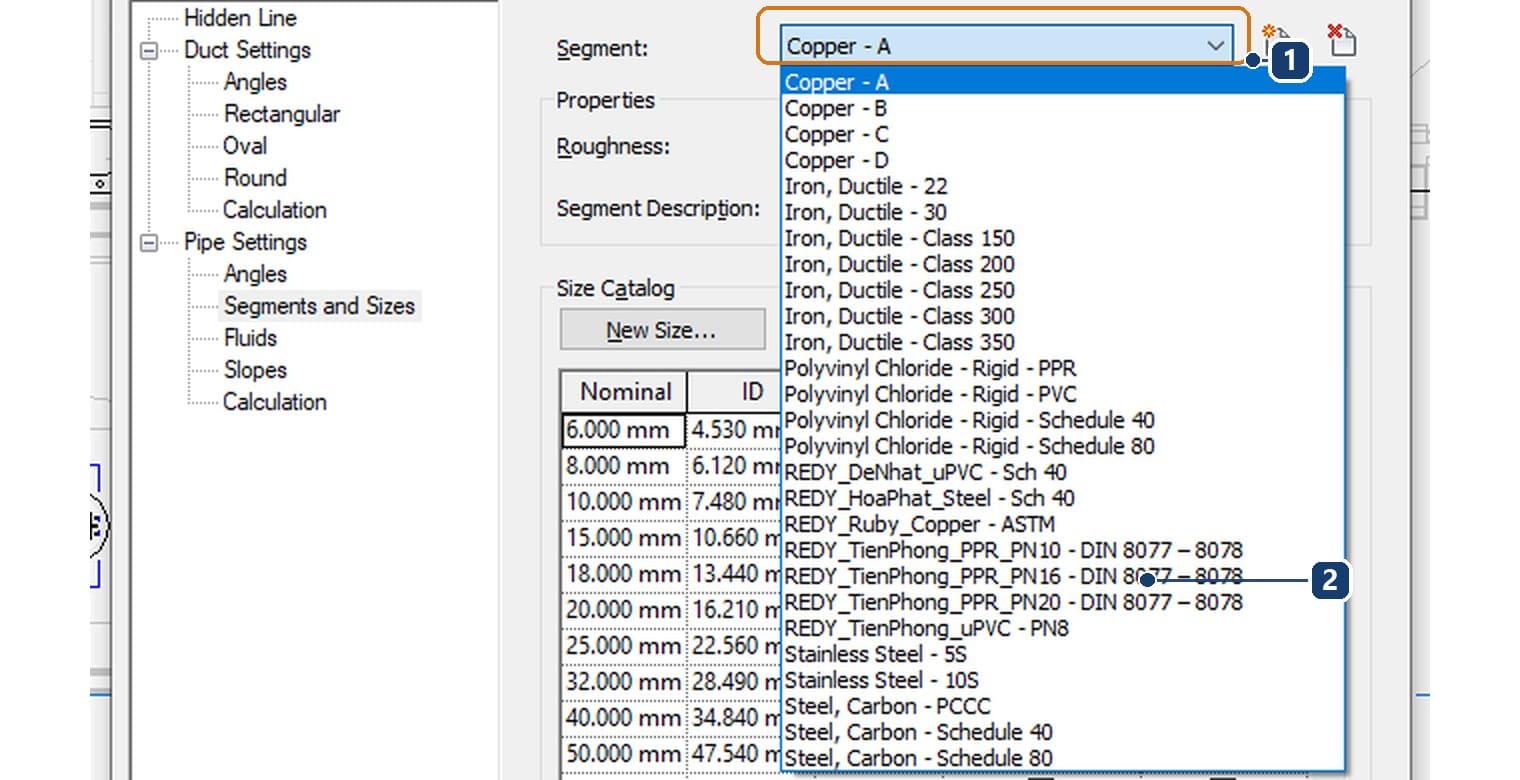Select REDY_TienPhong_PPR_PN16 segment
Image resolution: width=1520 pixels, height=780 pixels.
click(x=1063, y=576)
